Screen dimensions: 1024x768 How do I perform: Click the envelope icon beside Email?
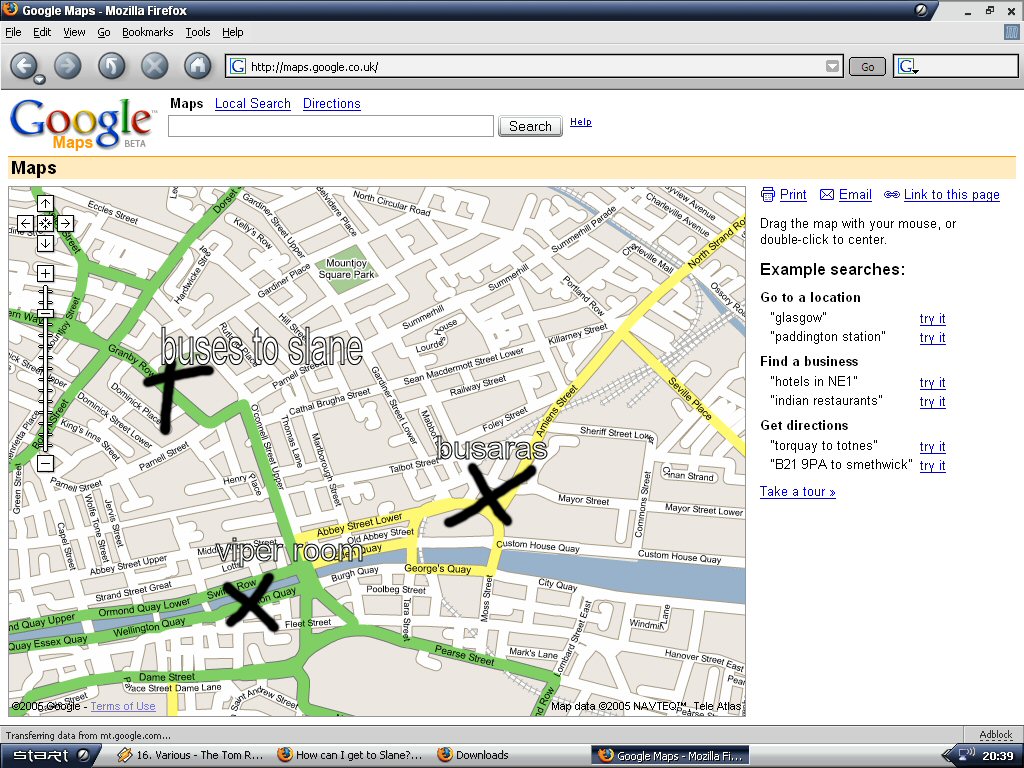[827, 195]
